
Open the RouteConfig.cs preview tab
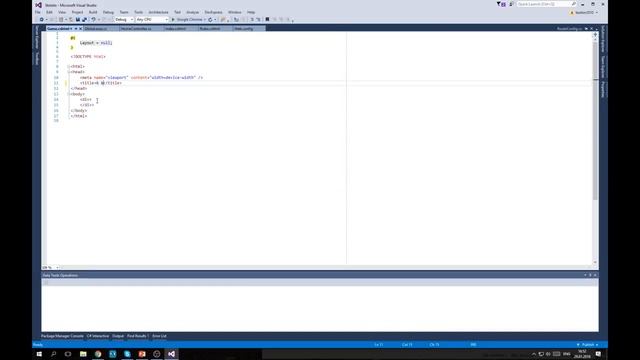(x=569, y=29)
